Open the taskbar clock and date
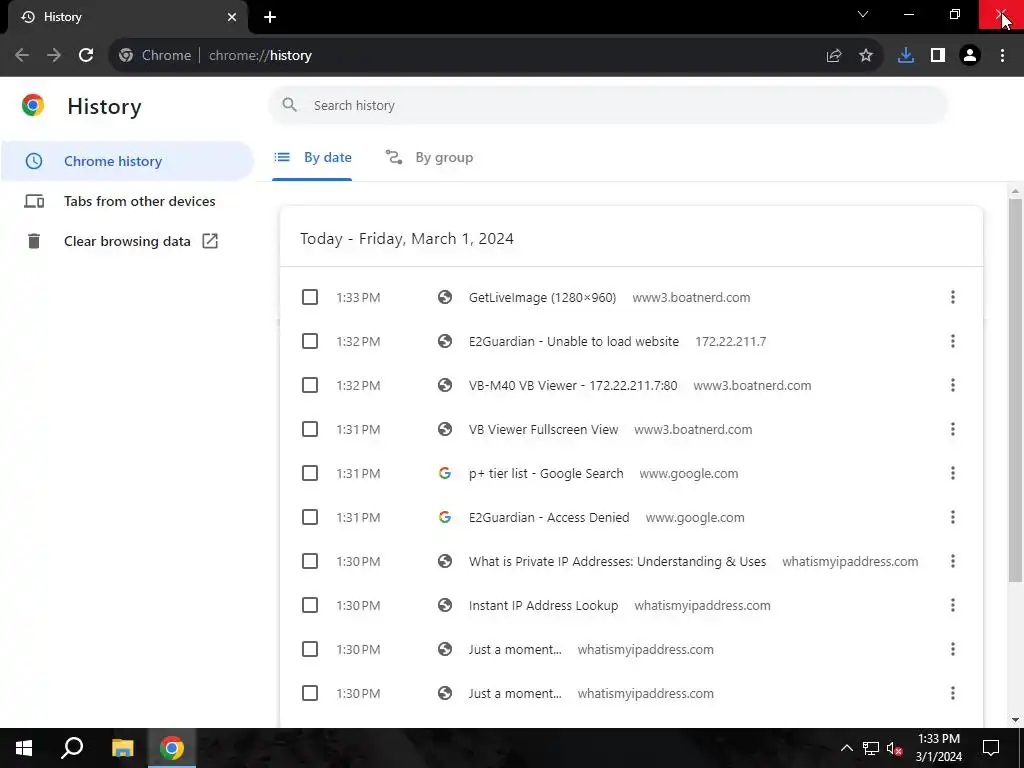 point(938,748)
